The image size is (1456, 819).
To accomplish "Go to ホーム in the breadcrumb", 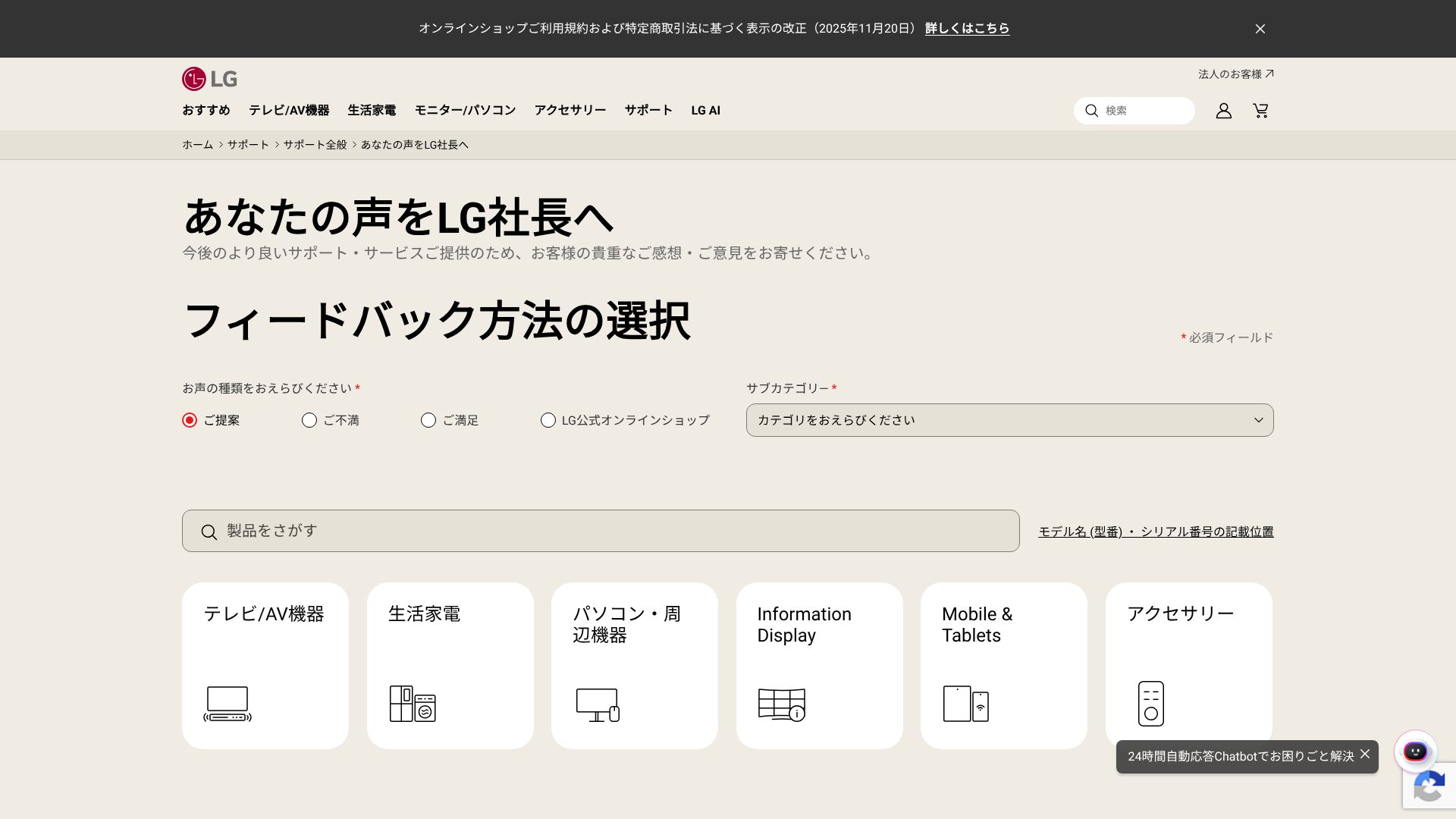I will coord(198,145).
